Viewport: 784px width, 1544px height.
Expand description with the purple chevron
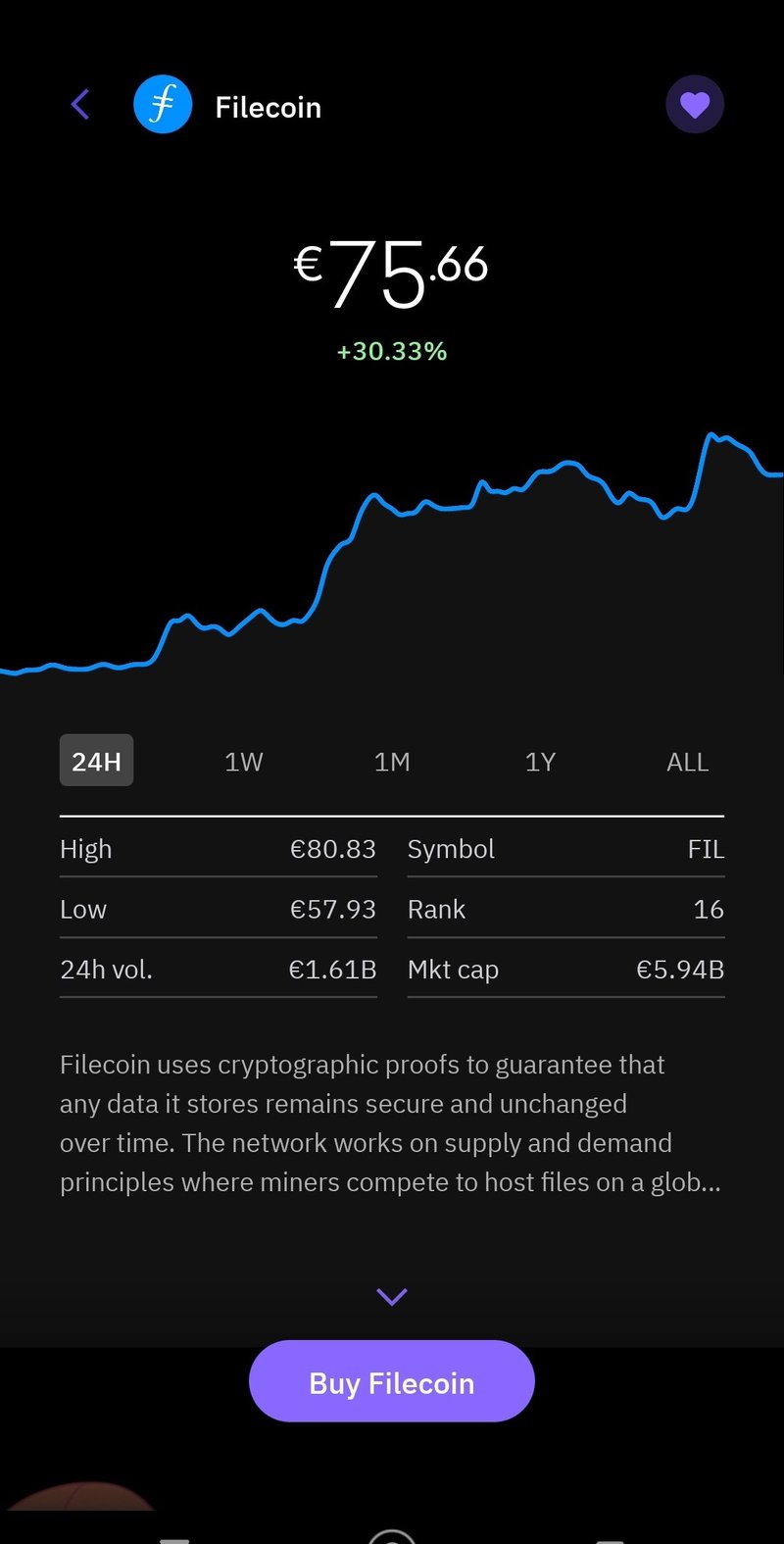(x=392, y=1297)
